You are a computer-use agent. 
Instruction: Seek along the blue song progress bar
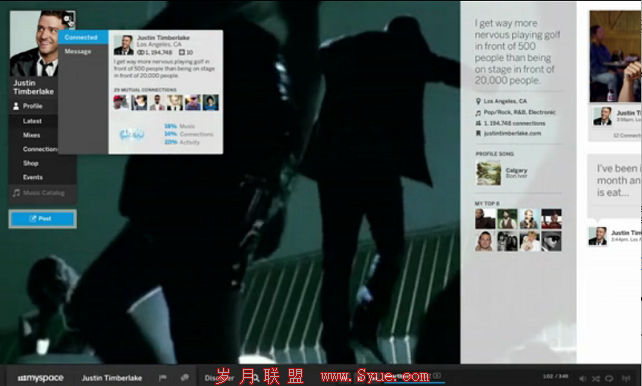click(414, 383)
